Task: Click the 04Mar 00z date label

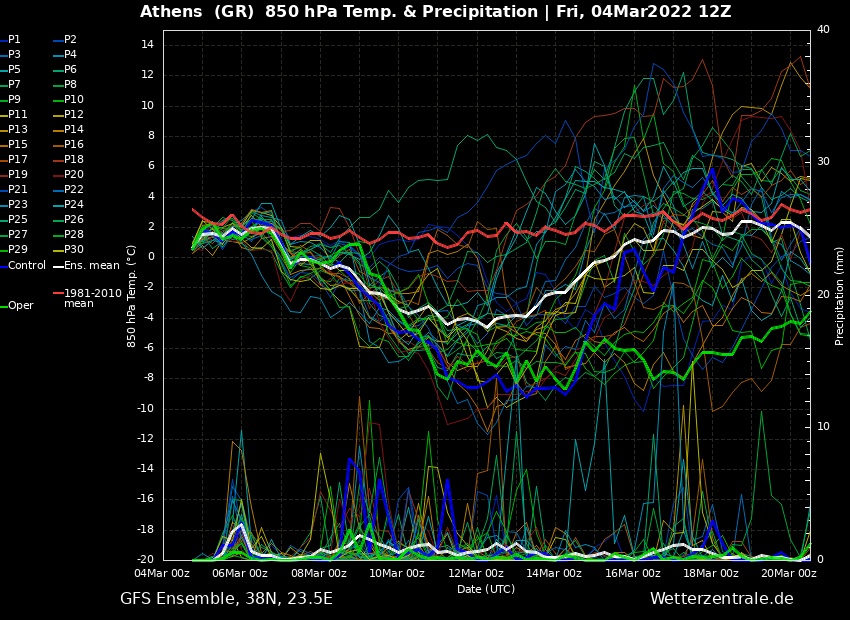Action: coord(163,573)
